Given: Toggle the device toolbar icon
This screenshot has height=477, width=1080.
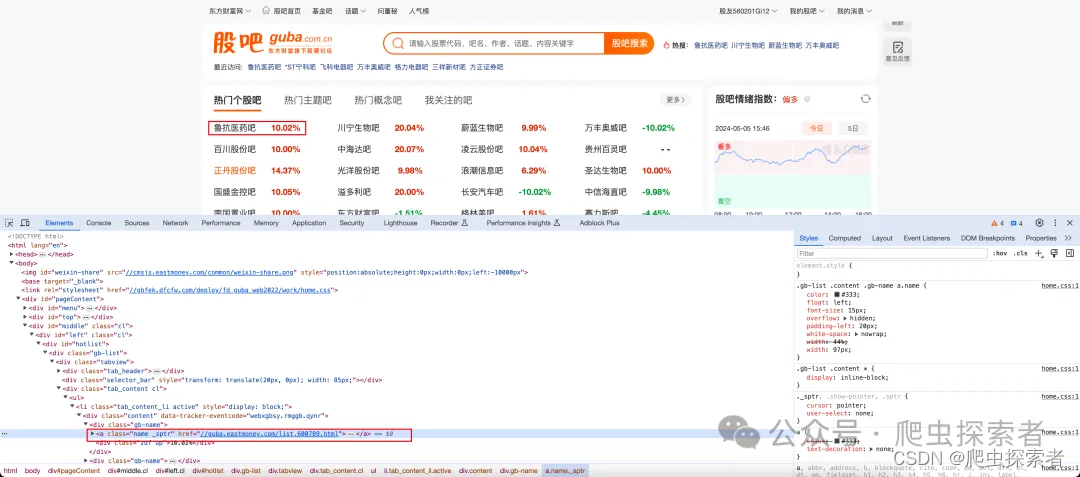Looking at the screenshot, I should pyautogui.click(x=25, y=223).
